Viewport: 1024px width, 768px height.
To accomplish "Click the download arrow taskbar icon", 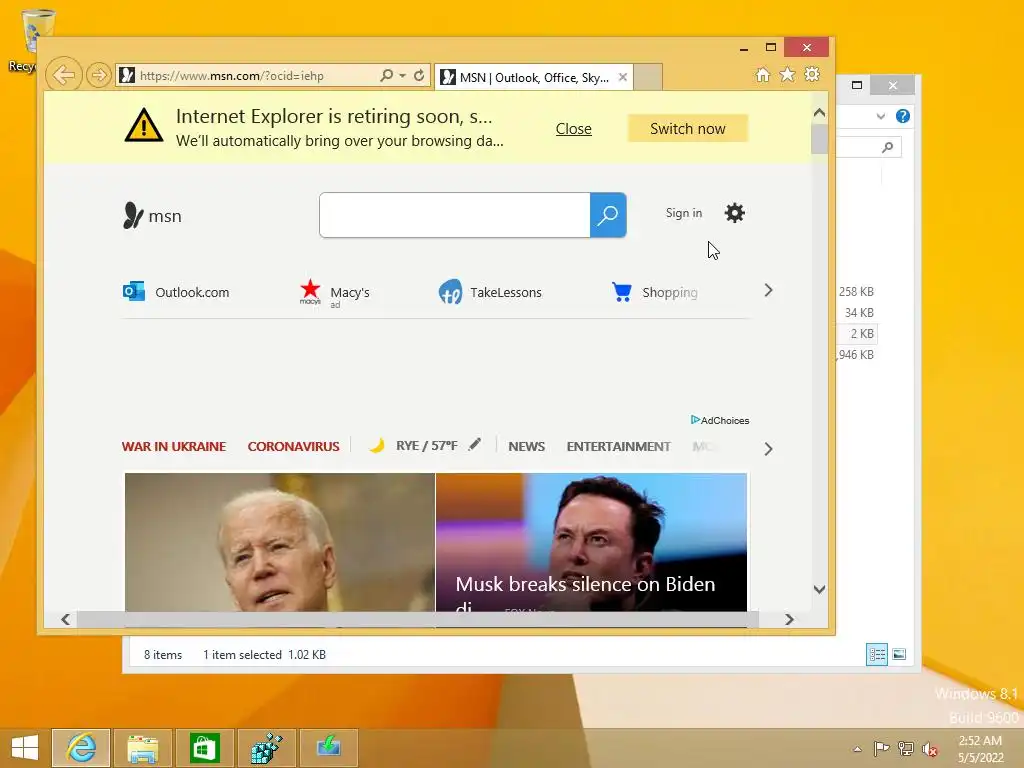I will point(328,748).
